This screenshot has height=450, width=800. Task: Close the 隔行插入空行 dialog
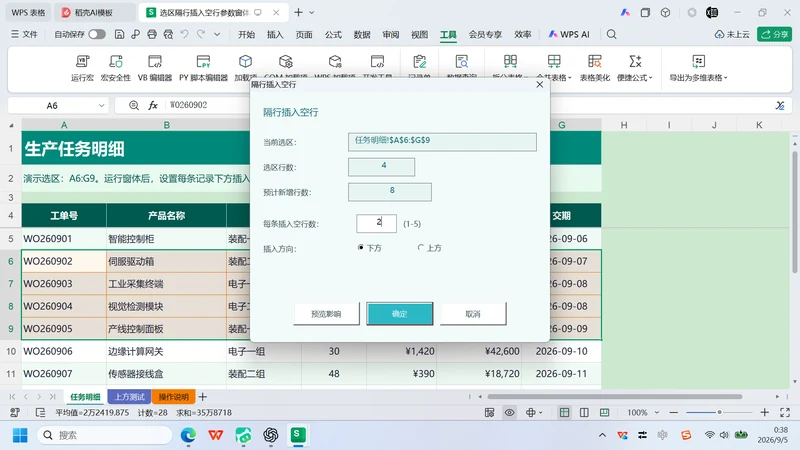pyautogui.click(x=540, y=84)
